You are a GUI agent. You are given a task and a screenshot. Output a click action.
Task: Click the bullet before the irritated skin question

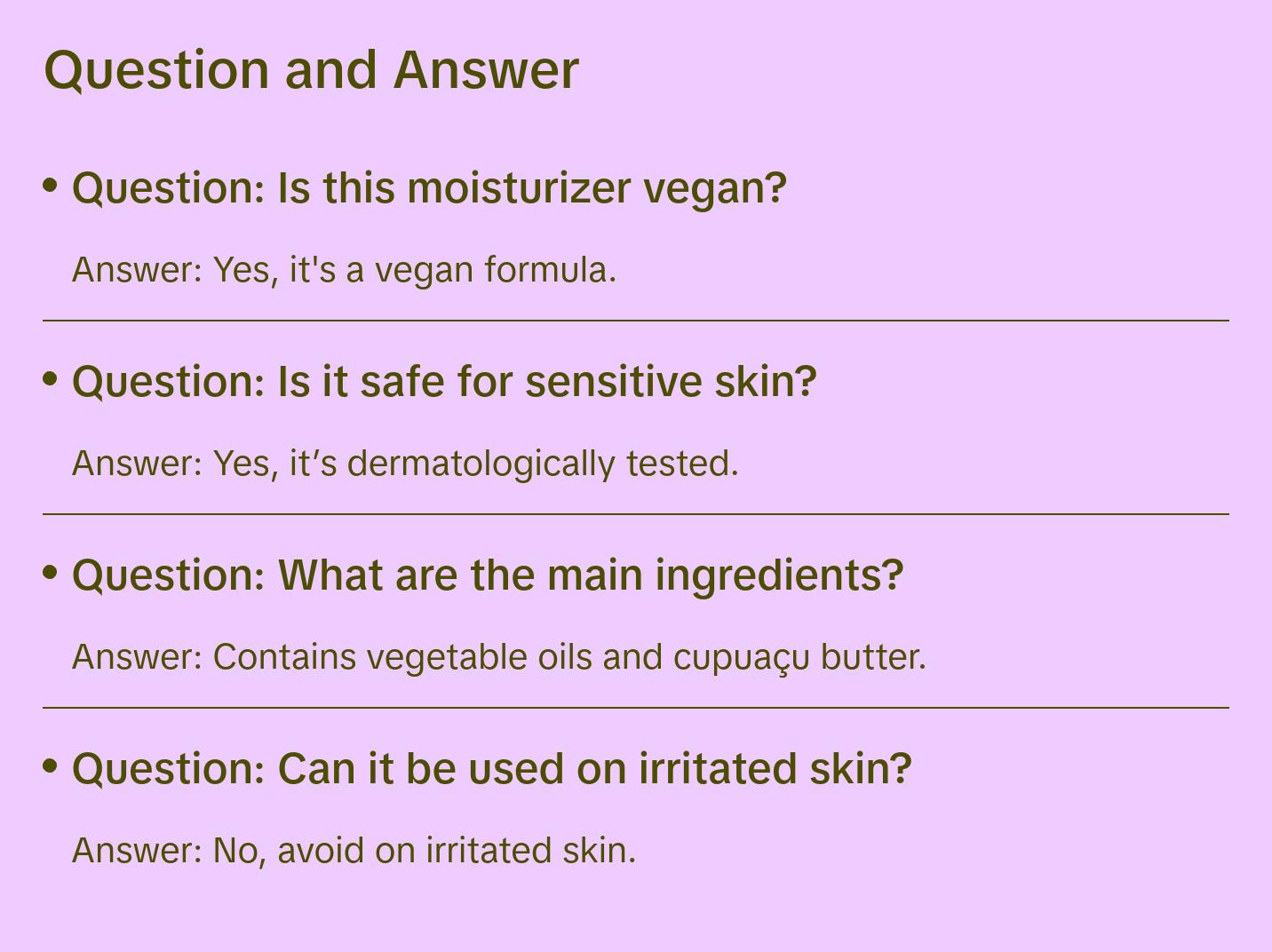click(51, 766)
